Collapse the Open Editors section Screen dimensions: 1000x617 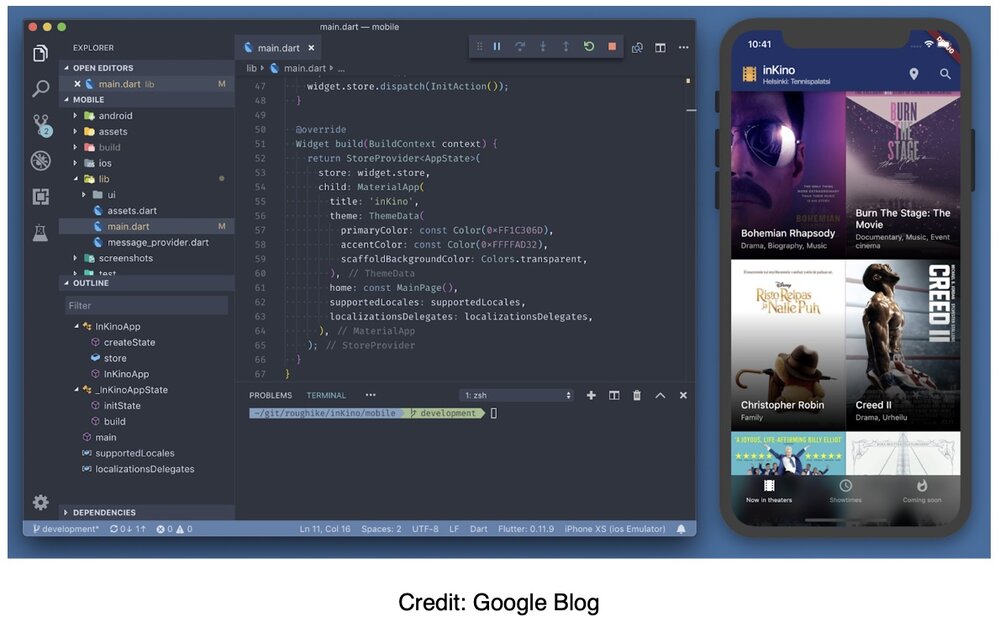66,68
